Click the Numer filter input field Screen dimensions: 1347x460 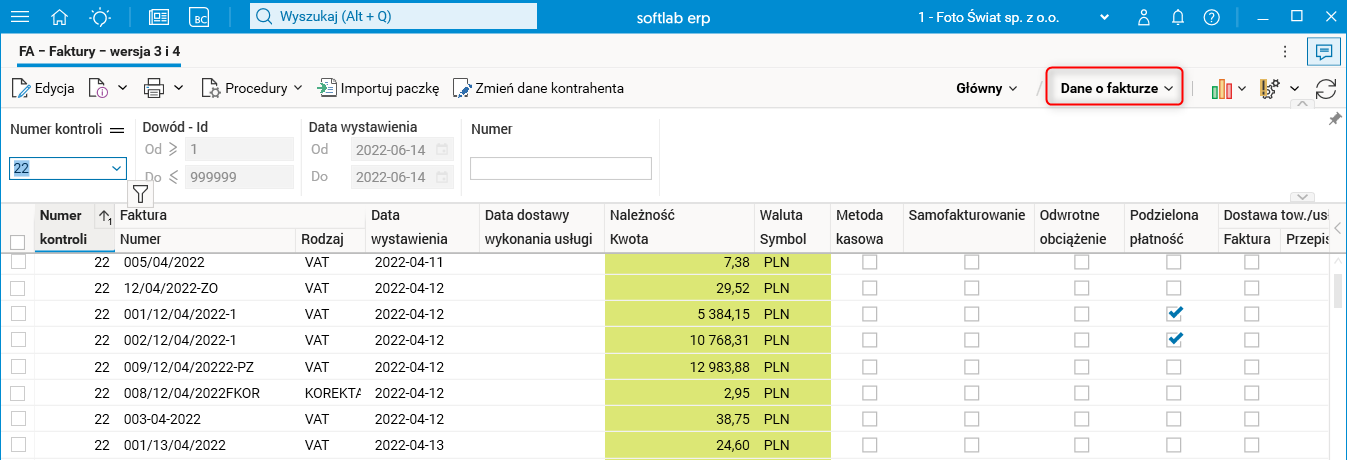pos(560,169)
